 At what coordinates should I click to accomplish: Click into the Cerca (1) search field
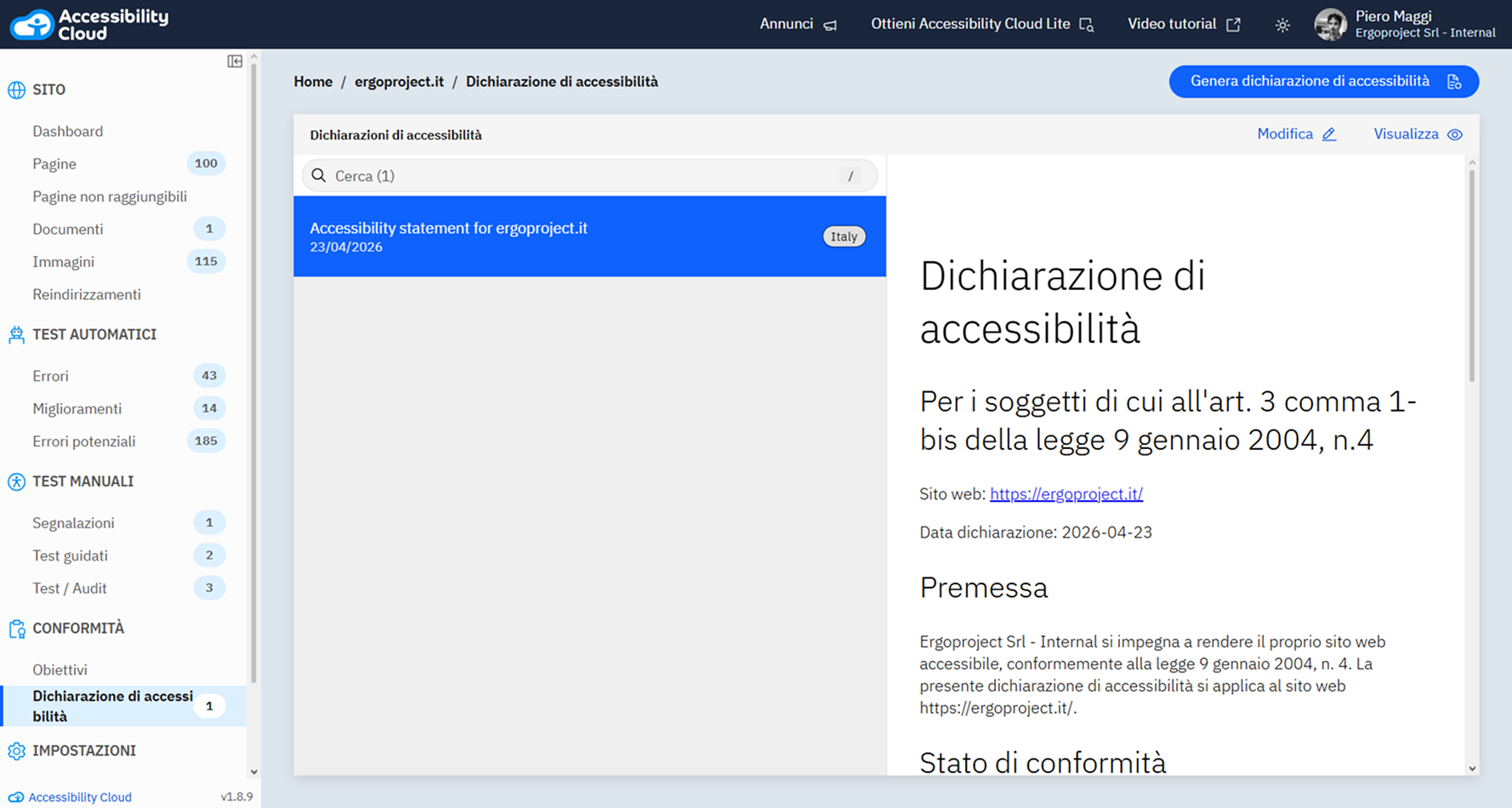tap(589, 176)
